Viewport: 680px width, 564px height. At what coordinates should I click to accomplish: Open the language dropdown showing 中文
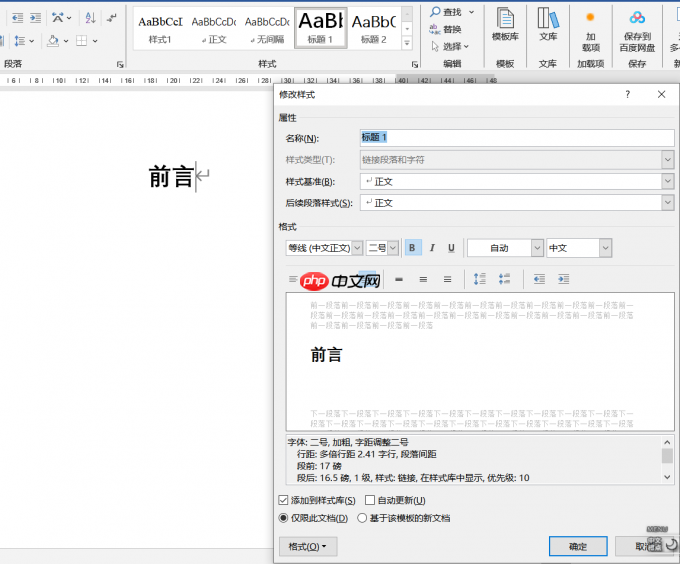[x=605, y=248]
